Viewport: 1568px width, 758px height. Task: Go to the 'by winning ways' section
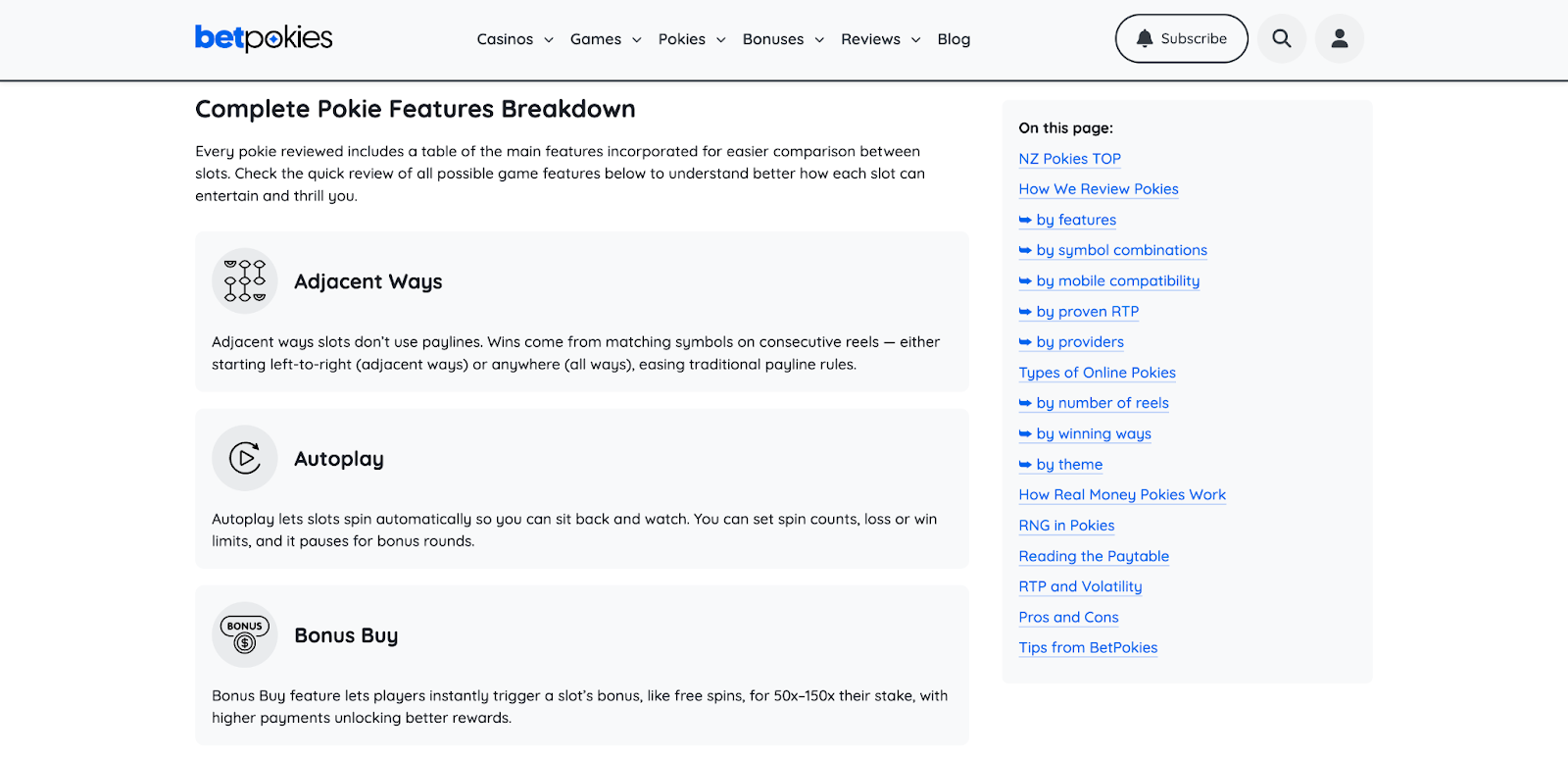[1094, 434]
